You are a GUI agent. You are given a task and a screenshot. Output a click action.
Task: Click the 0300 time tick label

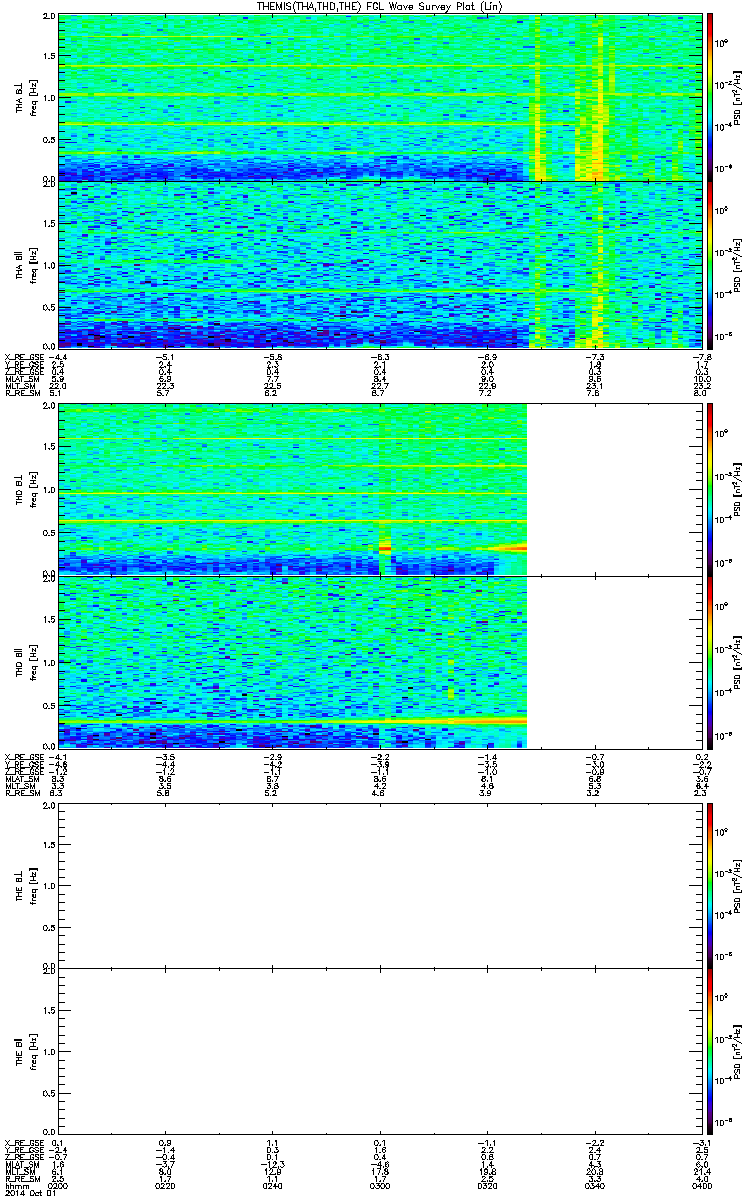click(380, 1186)
